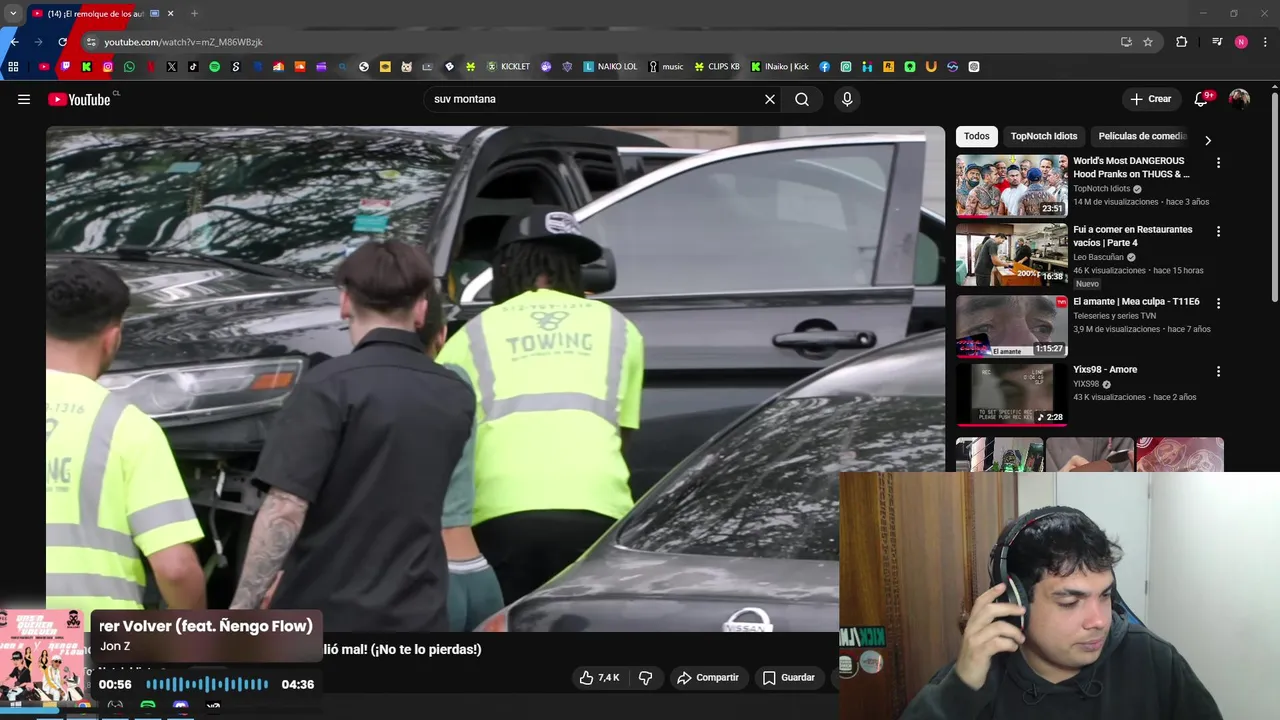This screenshot has width=1280, height=720.
Task: Open TopNotch Idiots channel link
Action: tap(1102, 188)
